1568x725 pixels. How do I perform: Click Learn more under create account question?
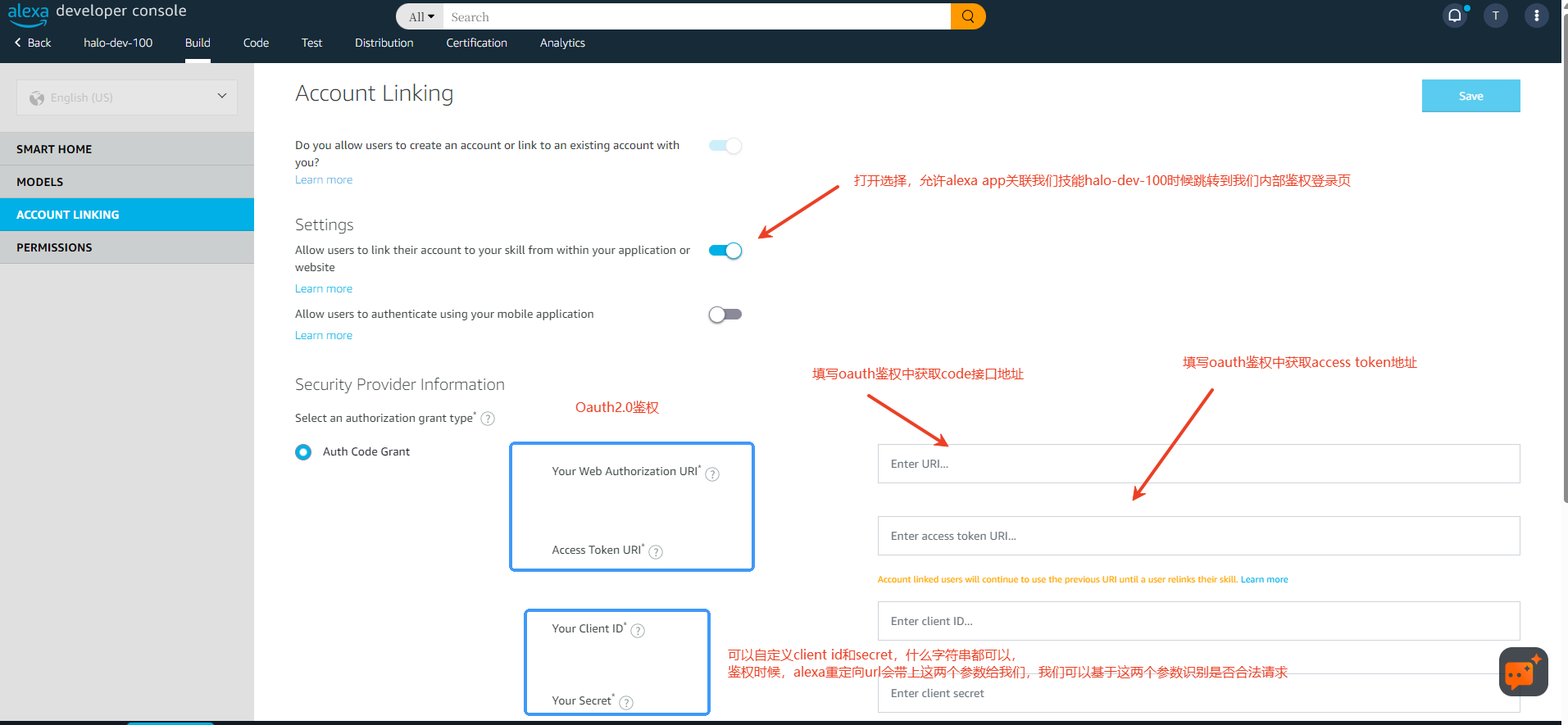tap(324, 180)
